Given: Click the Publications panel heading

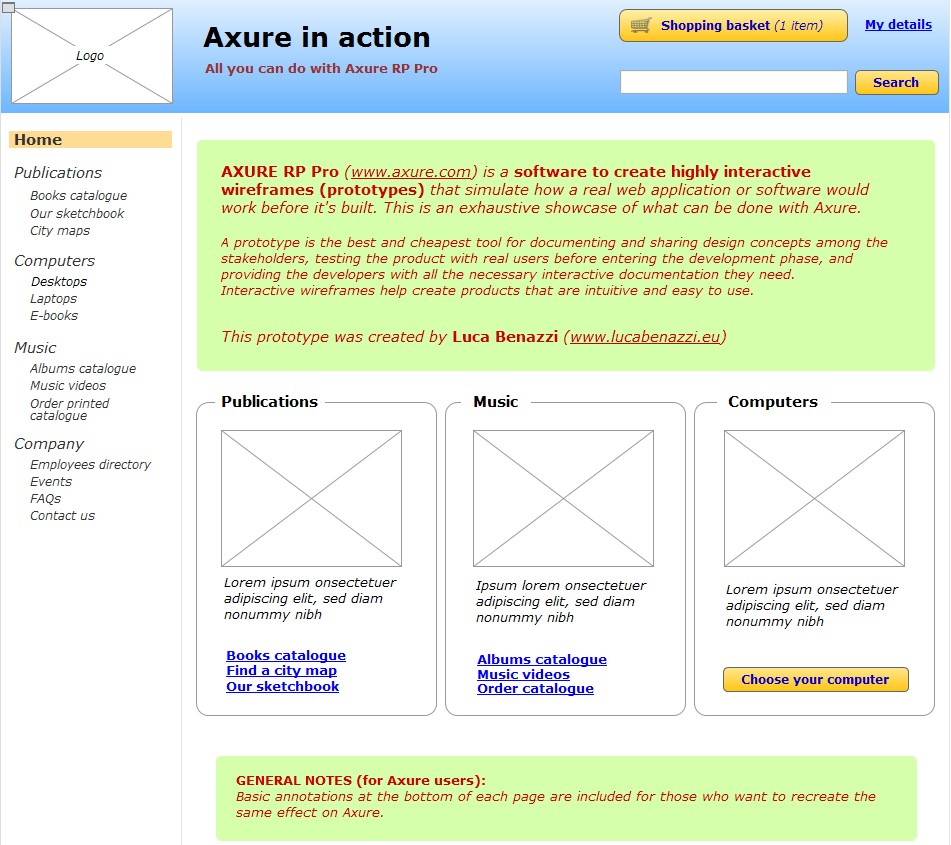Looking at the screenshot, I should 269,402.
